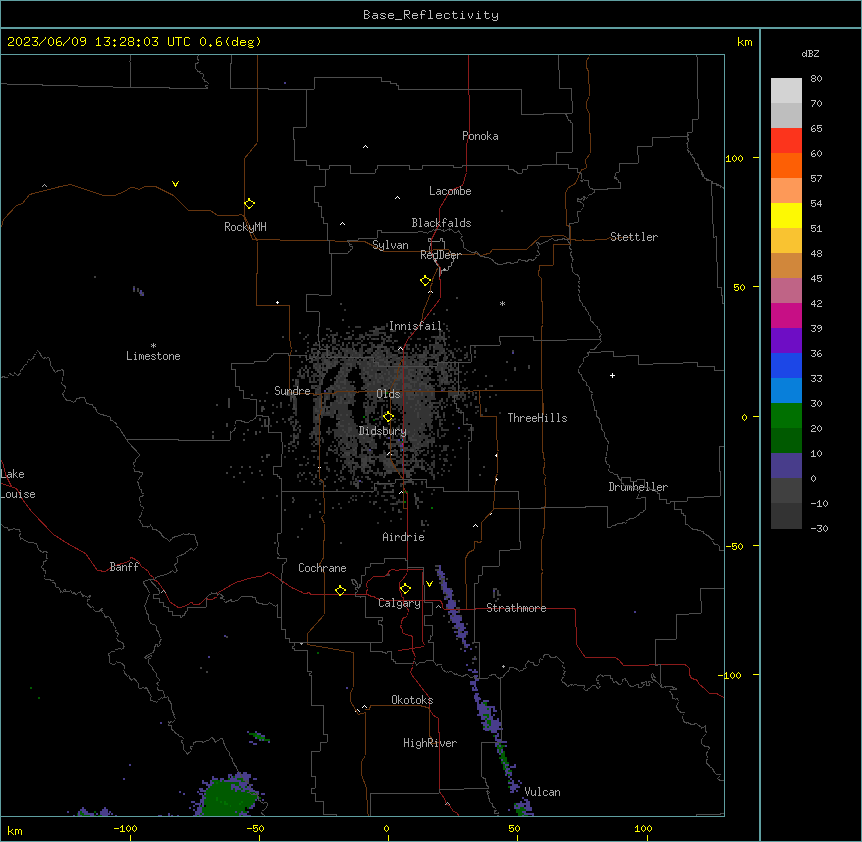This screenshot has width=862, height=842.
Task: Click the white asterisk east of Innisfail
Action: (x=502, y=303)
